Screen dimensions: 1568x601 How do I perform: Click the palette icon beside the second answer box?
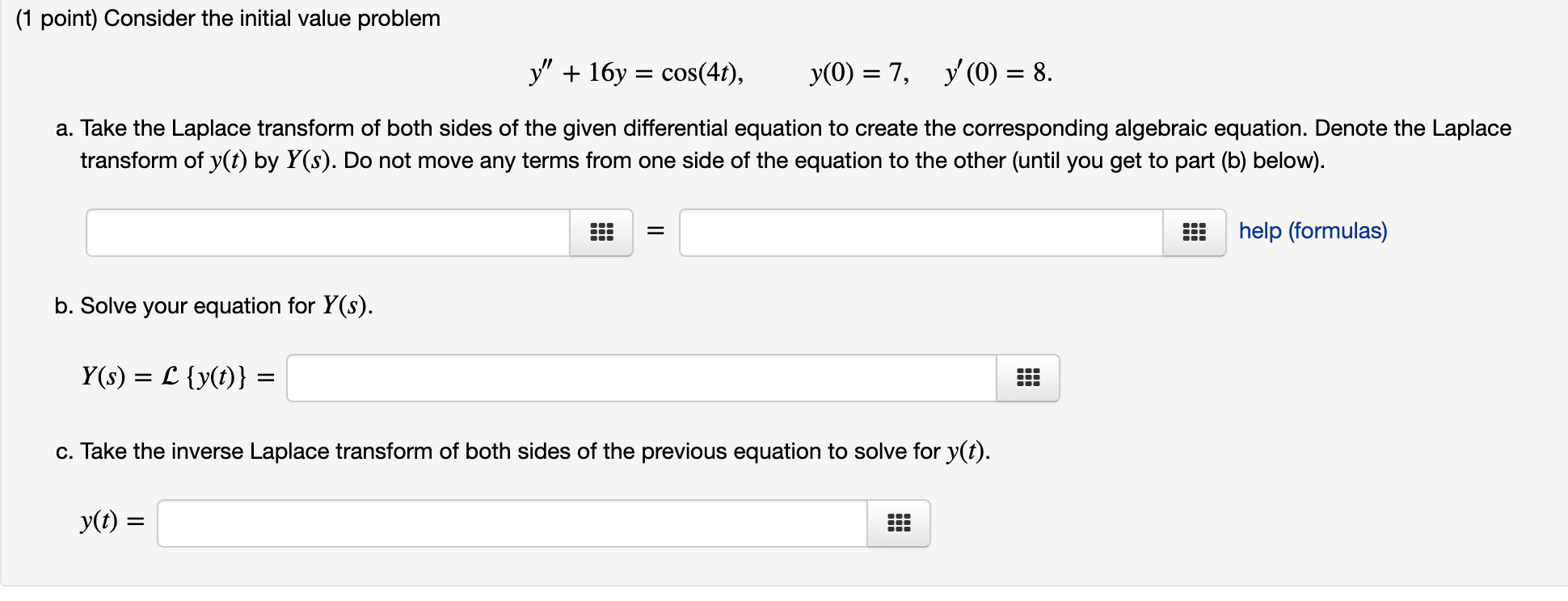[1195, 233]
